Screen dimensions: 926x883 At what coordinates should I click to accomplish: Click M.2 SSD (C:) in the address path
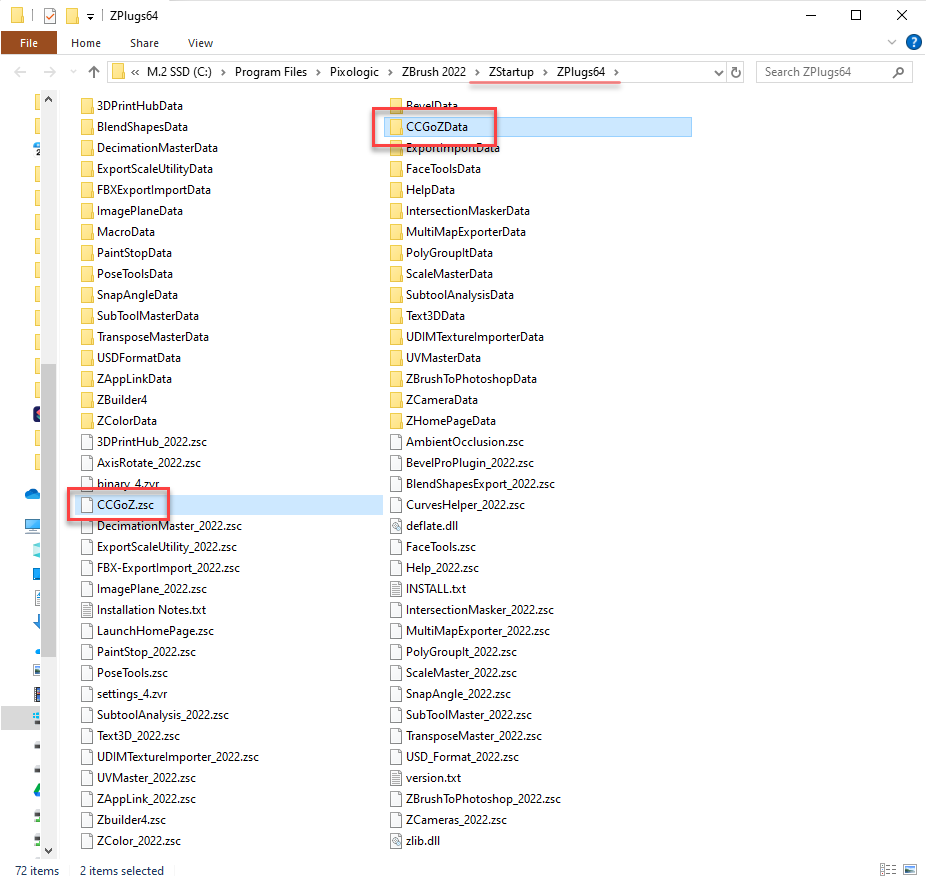179,72
